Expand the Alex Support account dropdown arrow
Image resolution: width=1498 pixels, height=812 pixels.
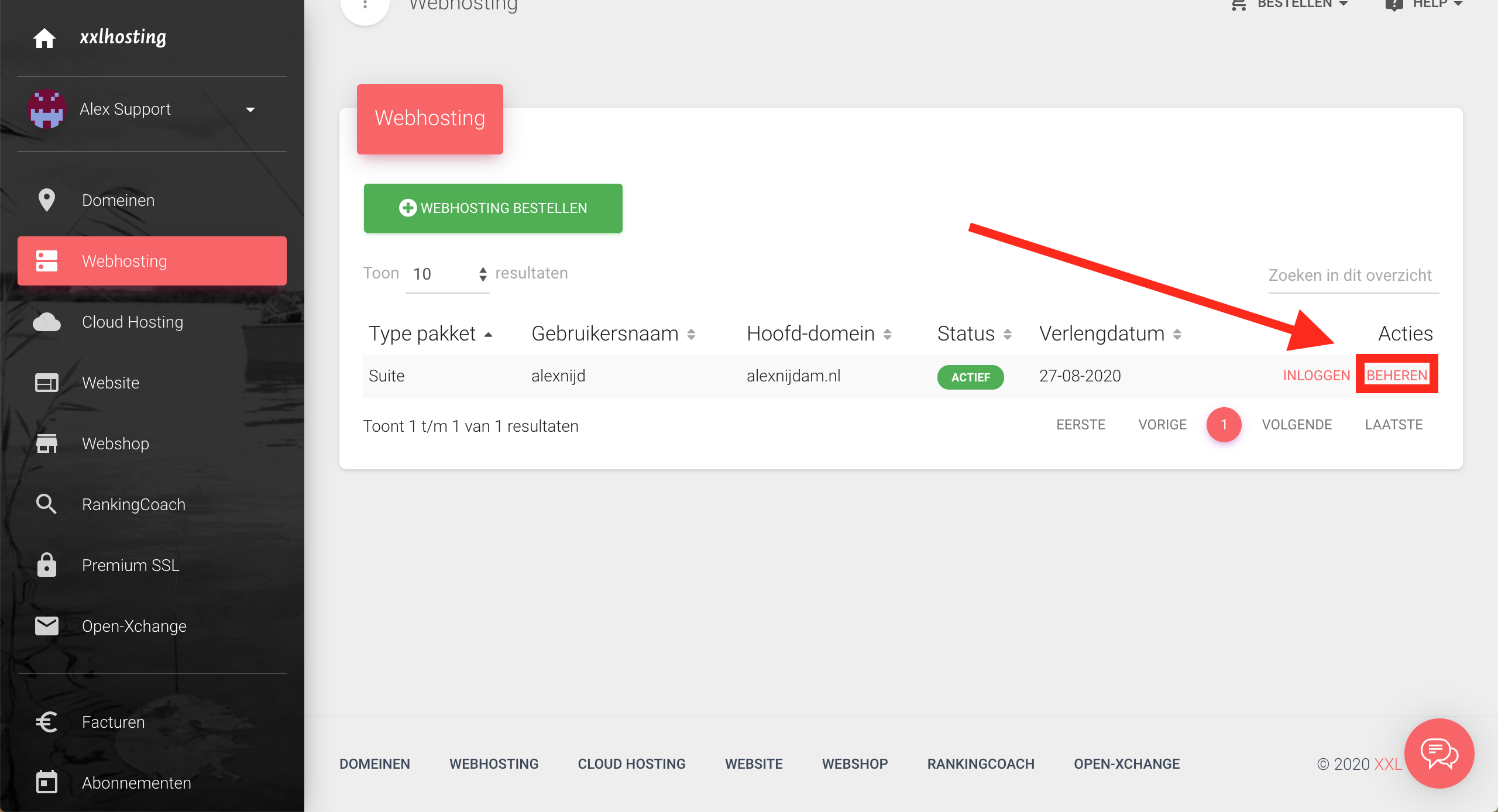point(250,110)
